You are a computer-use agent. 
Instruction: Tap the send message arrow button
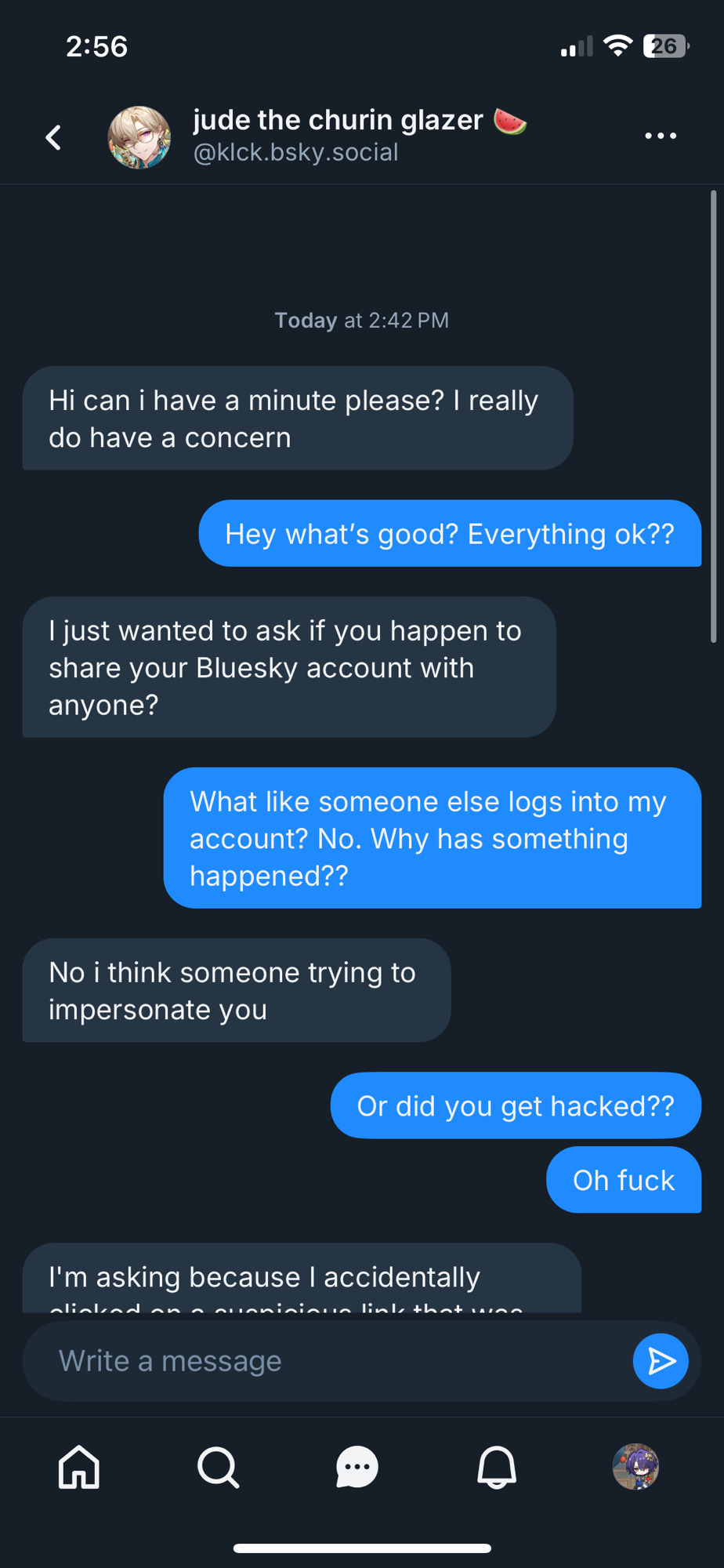660,1361
